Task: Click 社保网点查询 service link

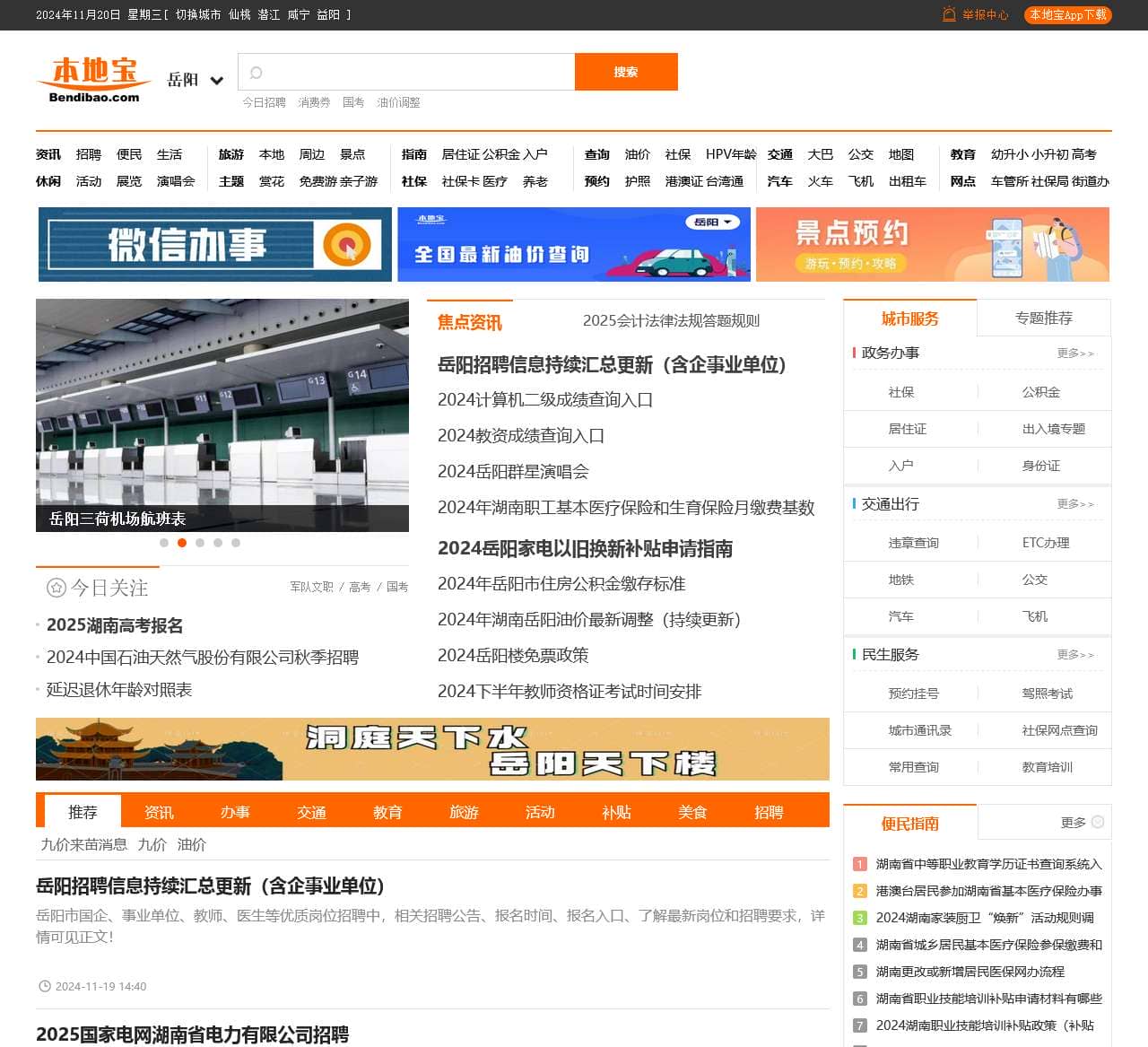Action: tap(1060, 730)
